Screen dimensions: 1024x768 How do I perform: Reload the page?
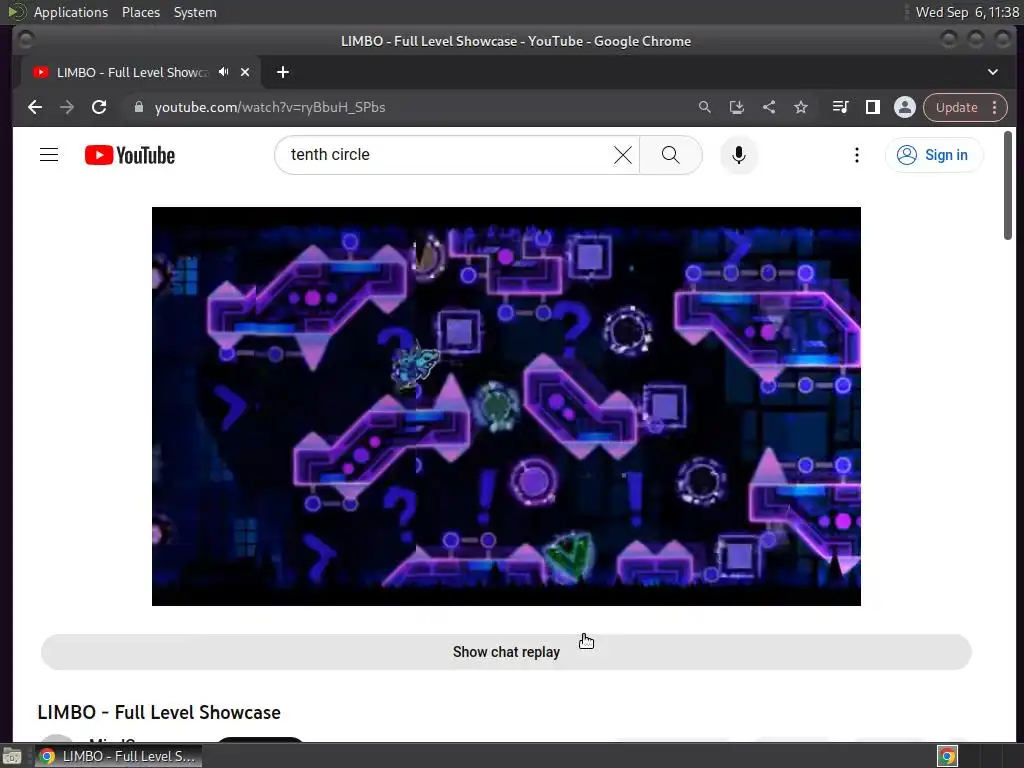[99, 107]
